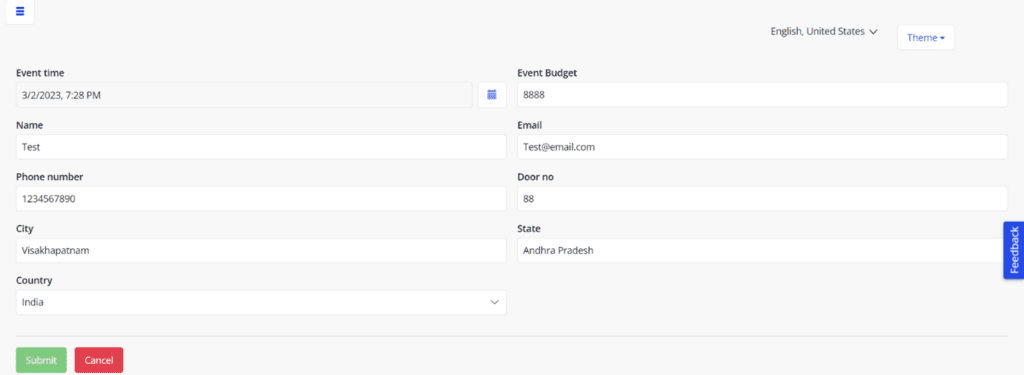Open the Feedback side tab
Image resolution: width=1024 pixels, height=375 pixels.
click(1014, 250)
